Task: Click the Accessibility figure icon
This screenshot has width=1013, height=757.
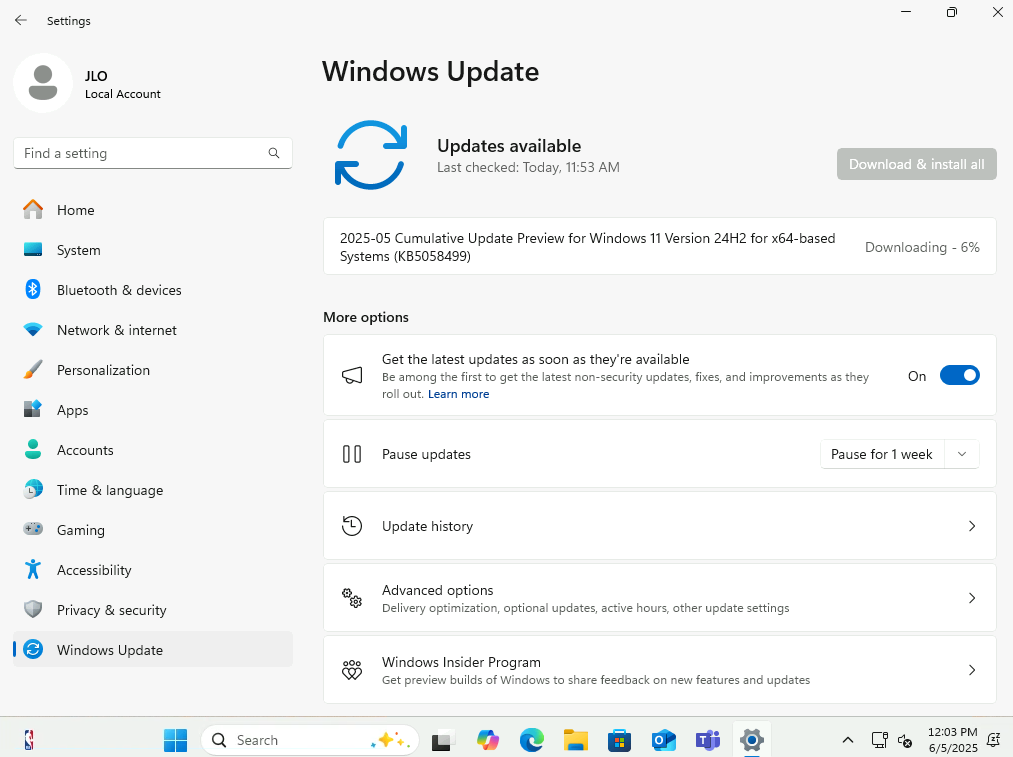Action: coord(33,570)
